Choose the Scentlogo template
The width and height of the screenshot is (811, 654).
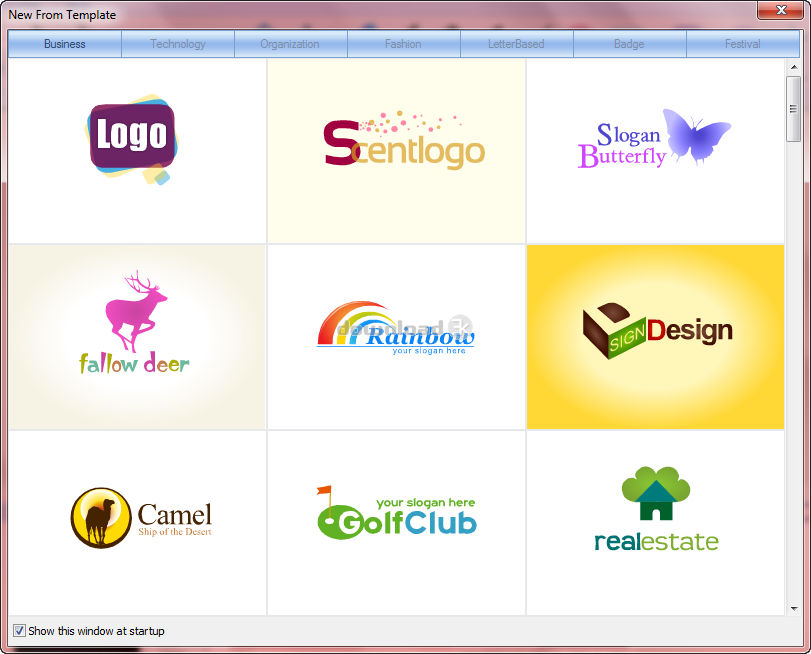(395, 150)
